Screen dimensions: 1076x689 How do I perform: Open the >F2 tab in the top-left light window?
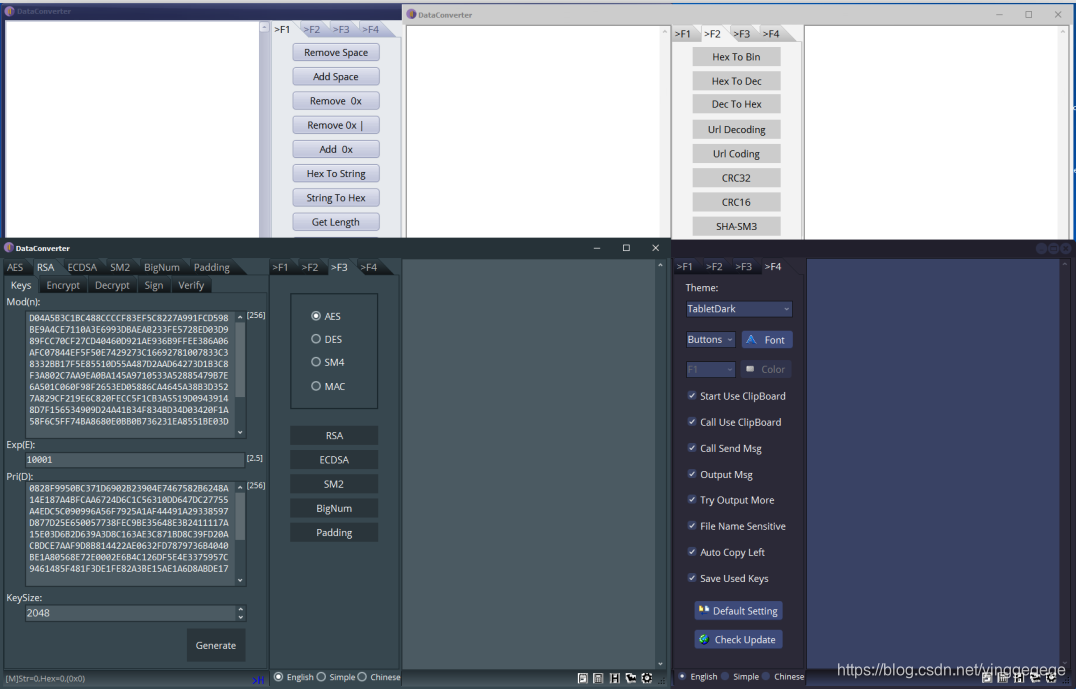point(312,30)
